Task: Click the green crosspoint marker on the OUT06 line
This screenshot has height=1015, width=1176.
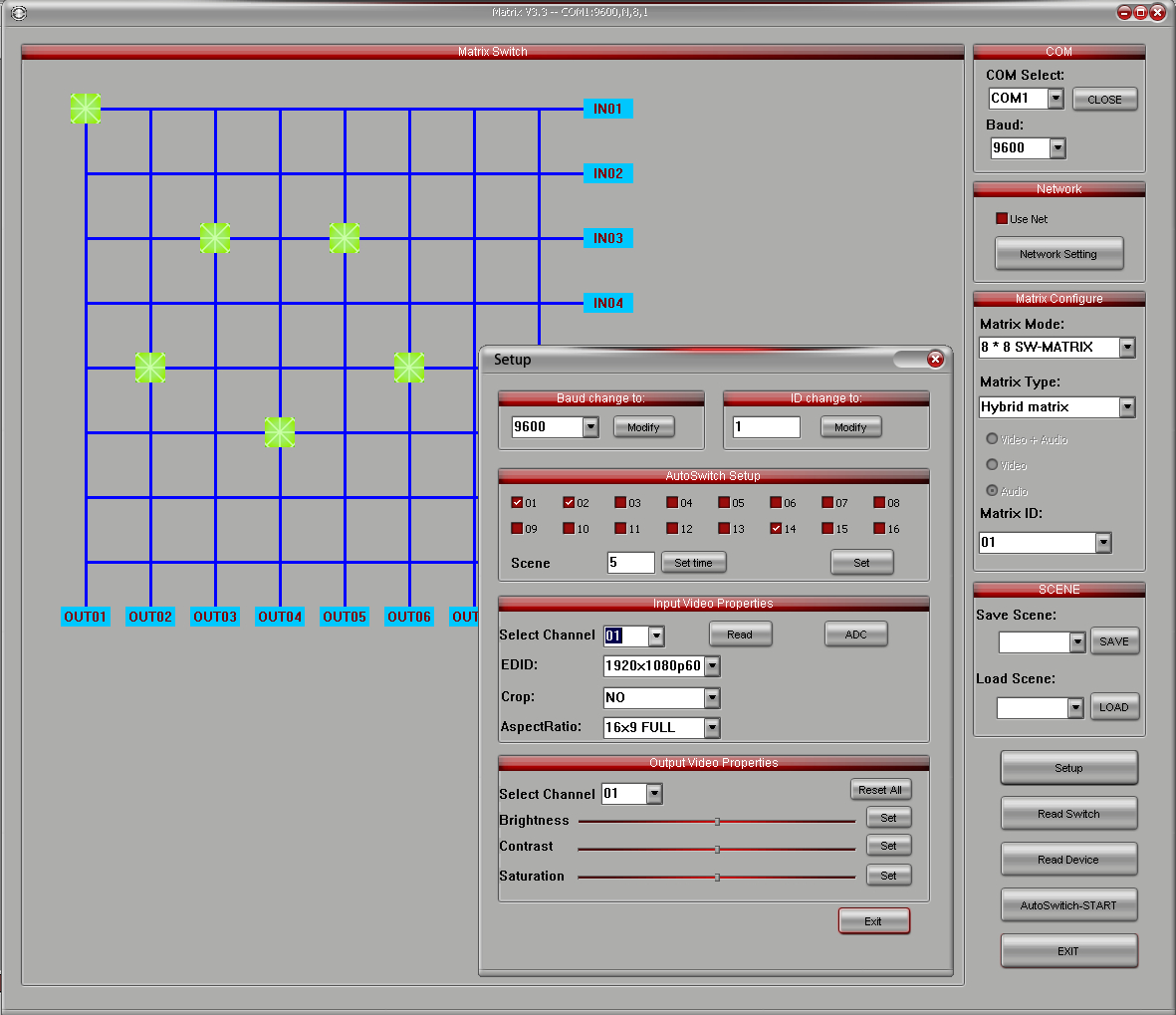Action: [408, 368]
